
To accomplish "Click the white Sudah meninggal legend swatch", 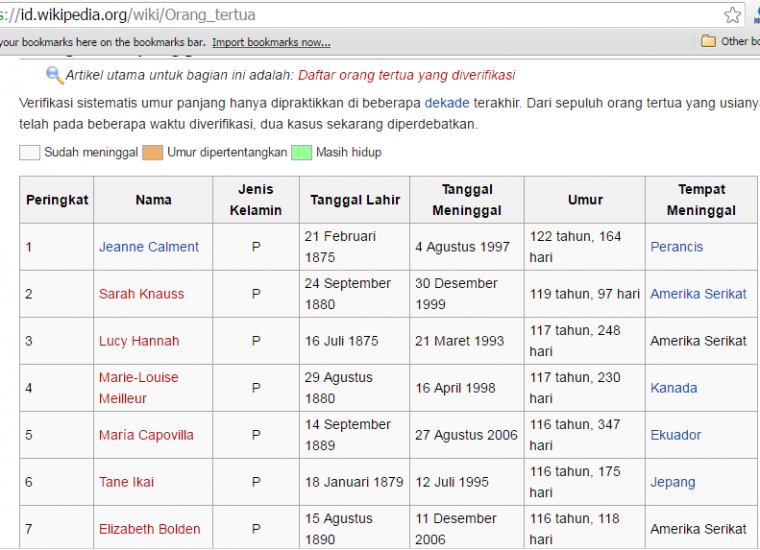I will coord(30,153).
